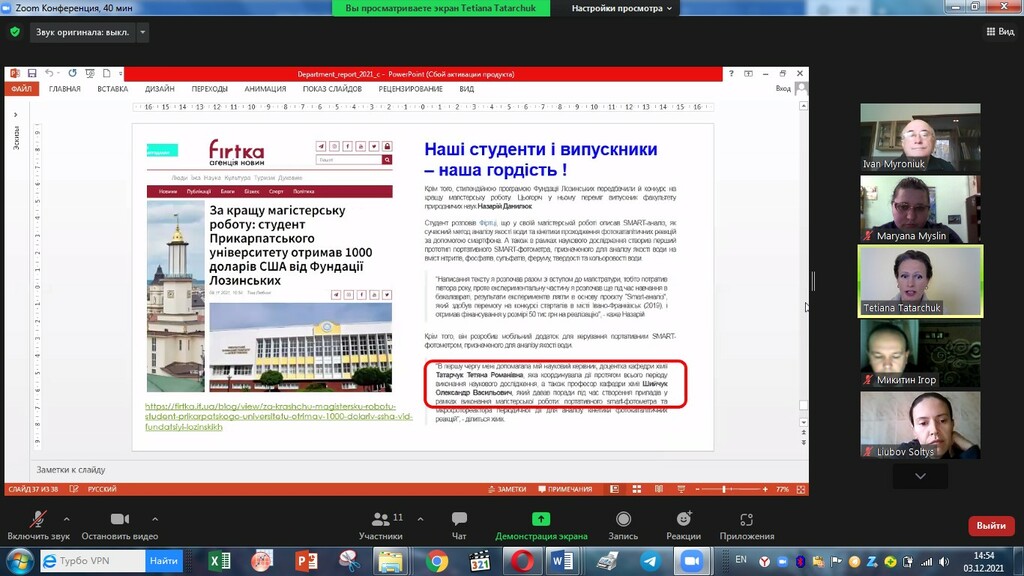Change layout with the Вид button

(1000, 31)
